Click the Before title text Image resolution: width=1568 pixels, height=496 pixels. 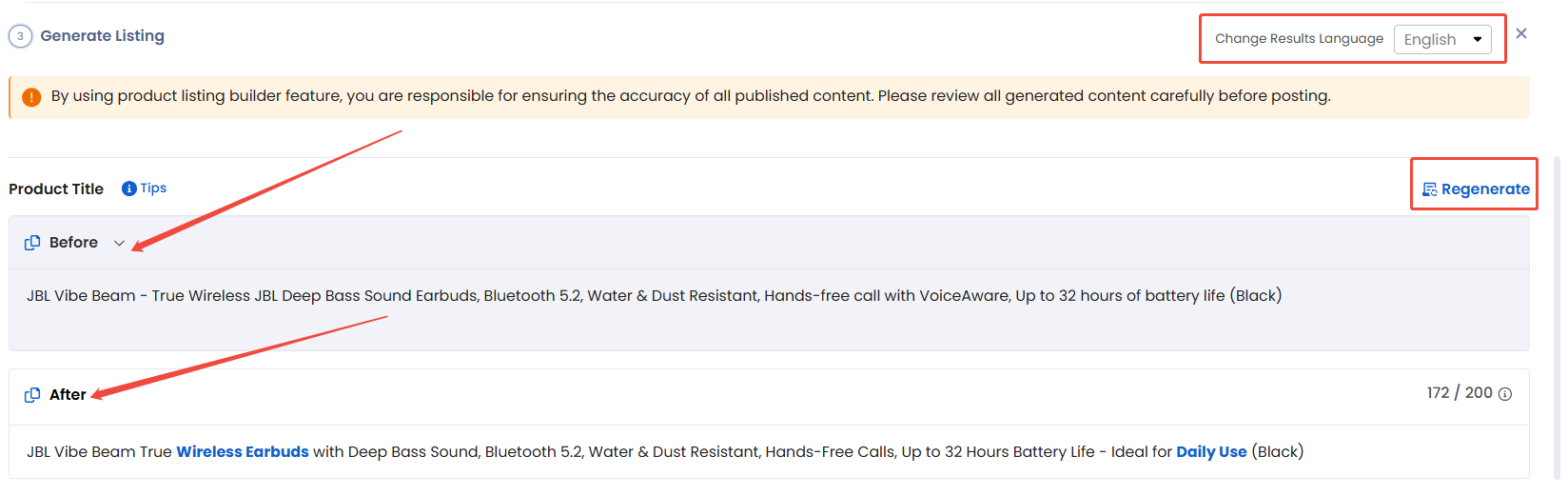point(655,296)
